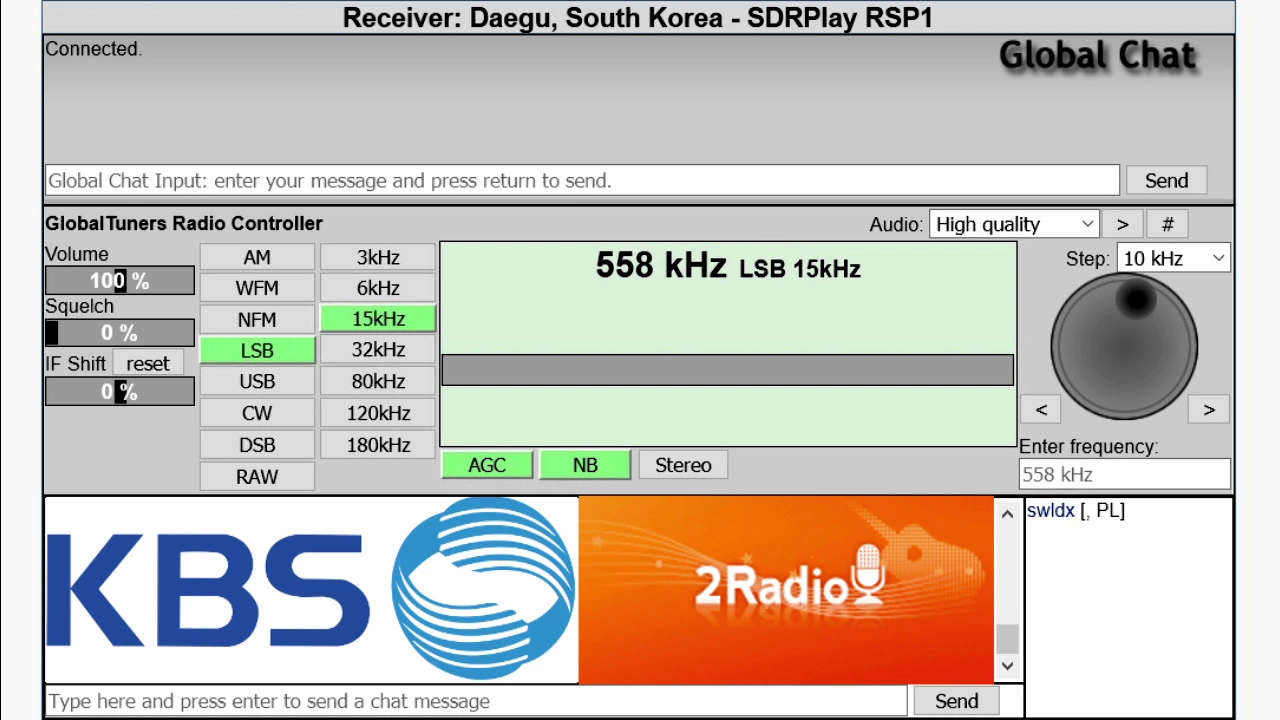1280x720 pixels.
Task: Set bandwidth to 80kHz
Action: pos(378,382)
